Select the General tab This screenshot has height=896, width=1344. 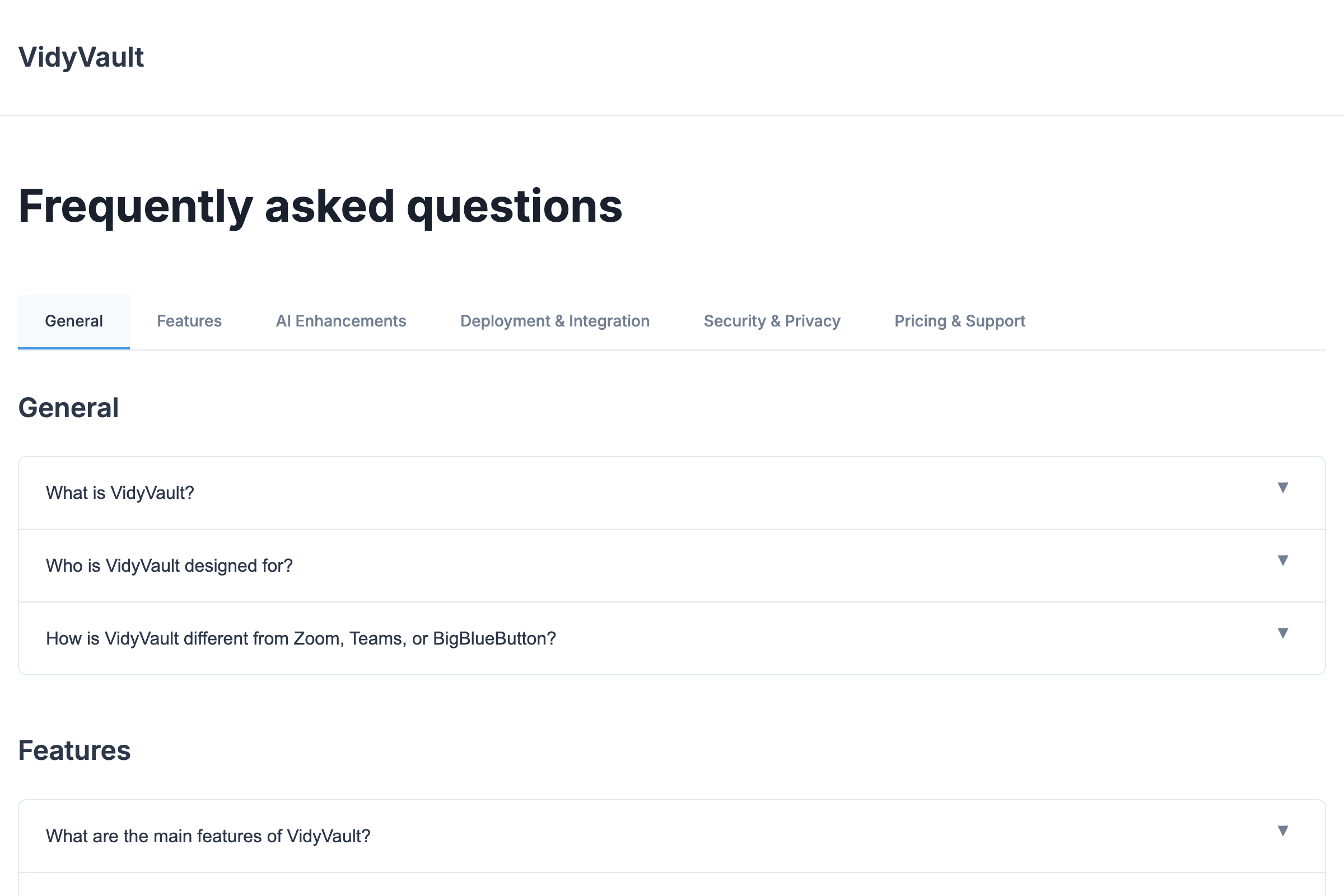[x=73, y=320]
